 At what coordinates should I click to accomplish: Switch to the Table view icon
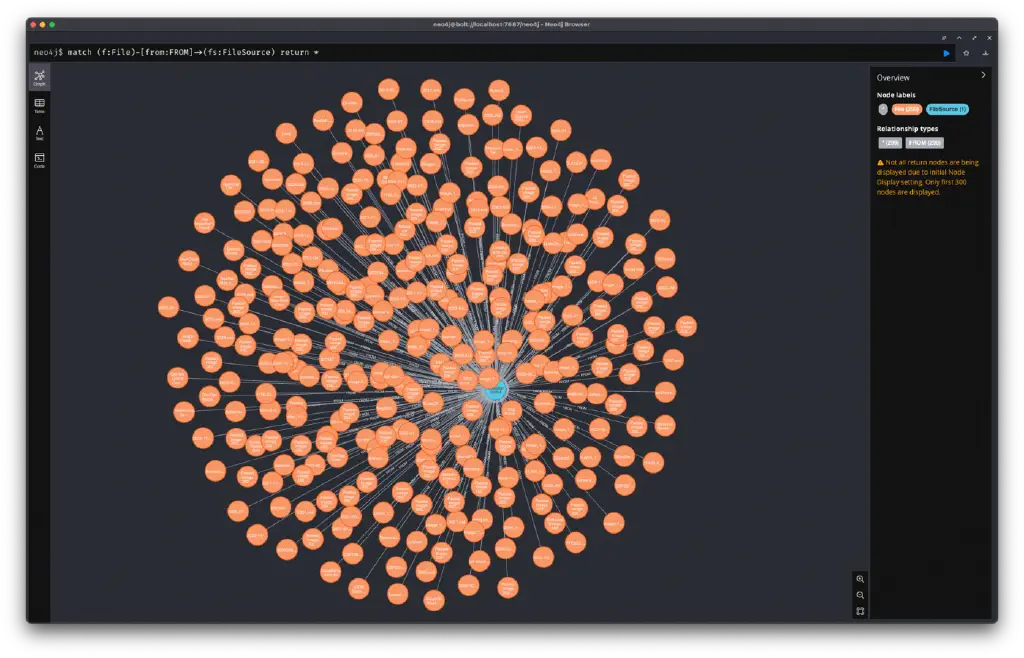[39, 102]
